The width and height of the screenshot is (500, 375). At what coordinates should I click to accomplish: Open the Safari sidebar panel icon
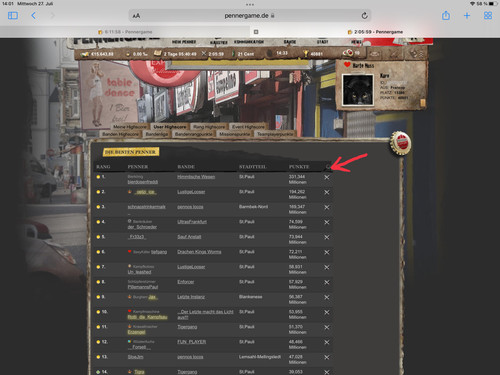pyautogui.click(x=13, y=16)
